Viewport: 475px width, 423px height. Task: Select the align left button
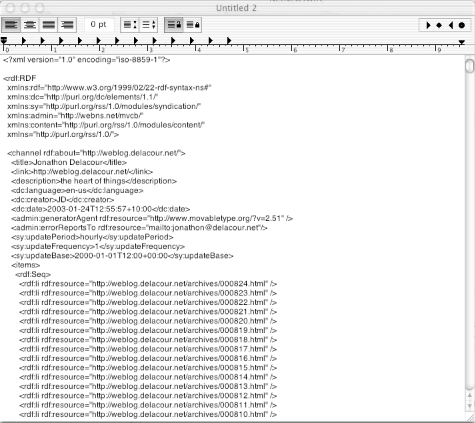click(x=11, y=25)
